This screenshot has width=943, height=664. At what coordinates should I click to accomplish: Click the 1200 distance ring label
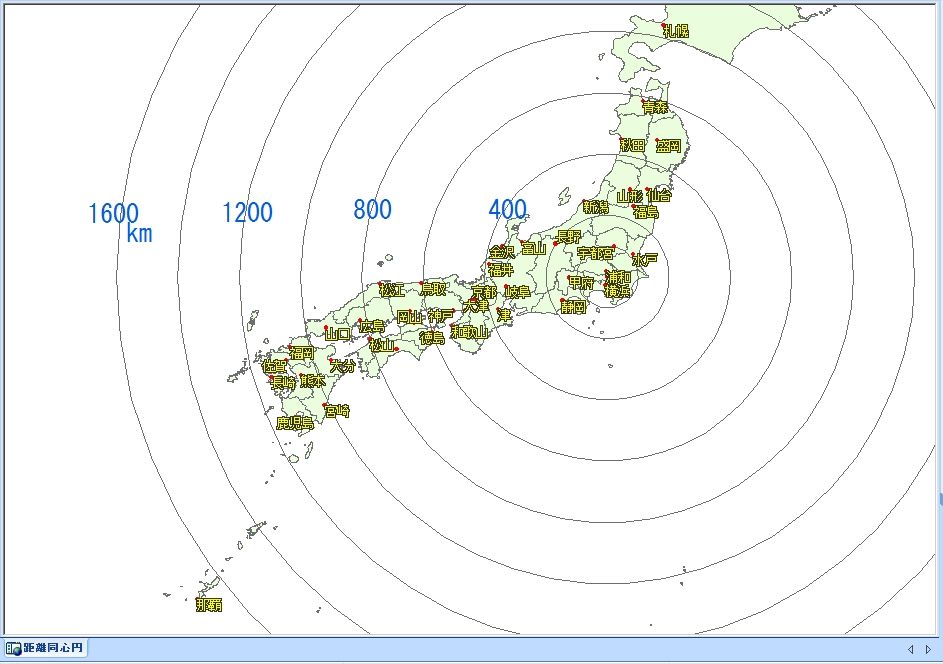(x=247, y=212)
